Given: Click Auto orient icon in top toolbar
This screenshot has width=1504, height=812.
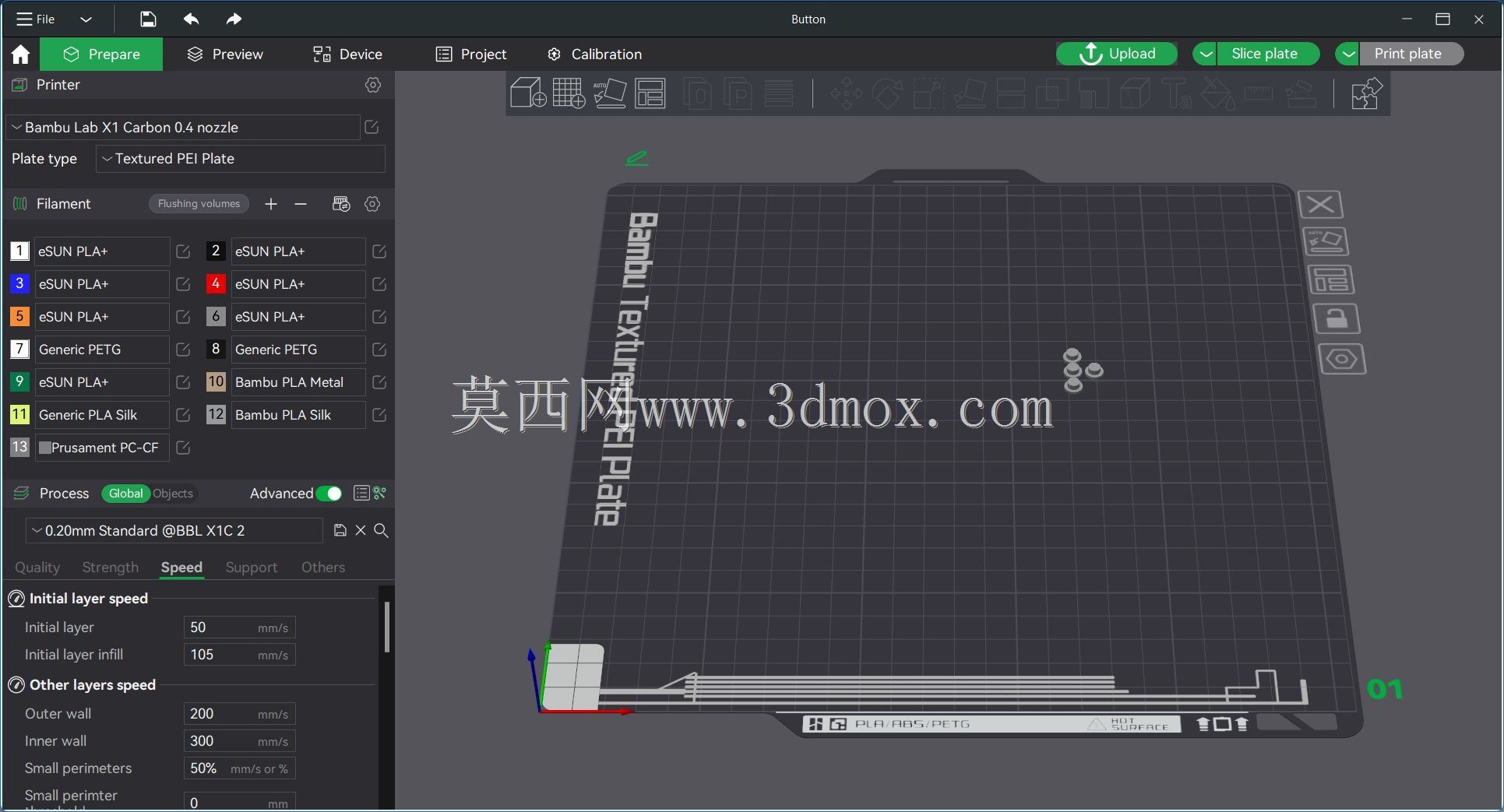Looking at the screenshot, I should tap(610, 93).
